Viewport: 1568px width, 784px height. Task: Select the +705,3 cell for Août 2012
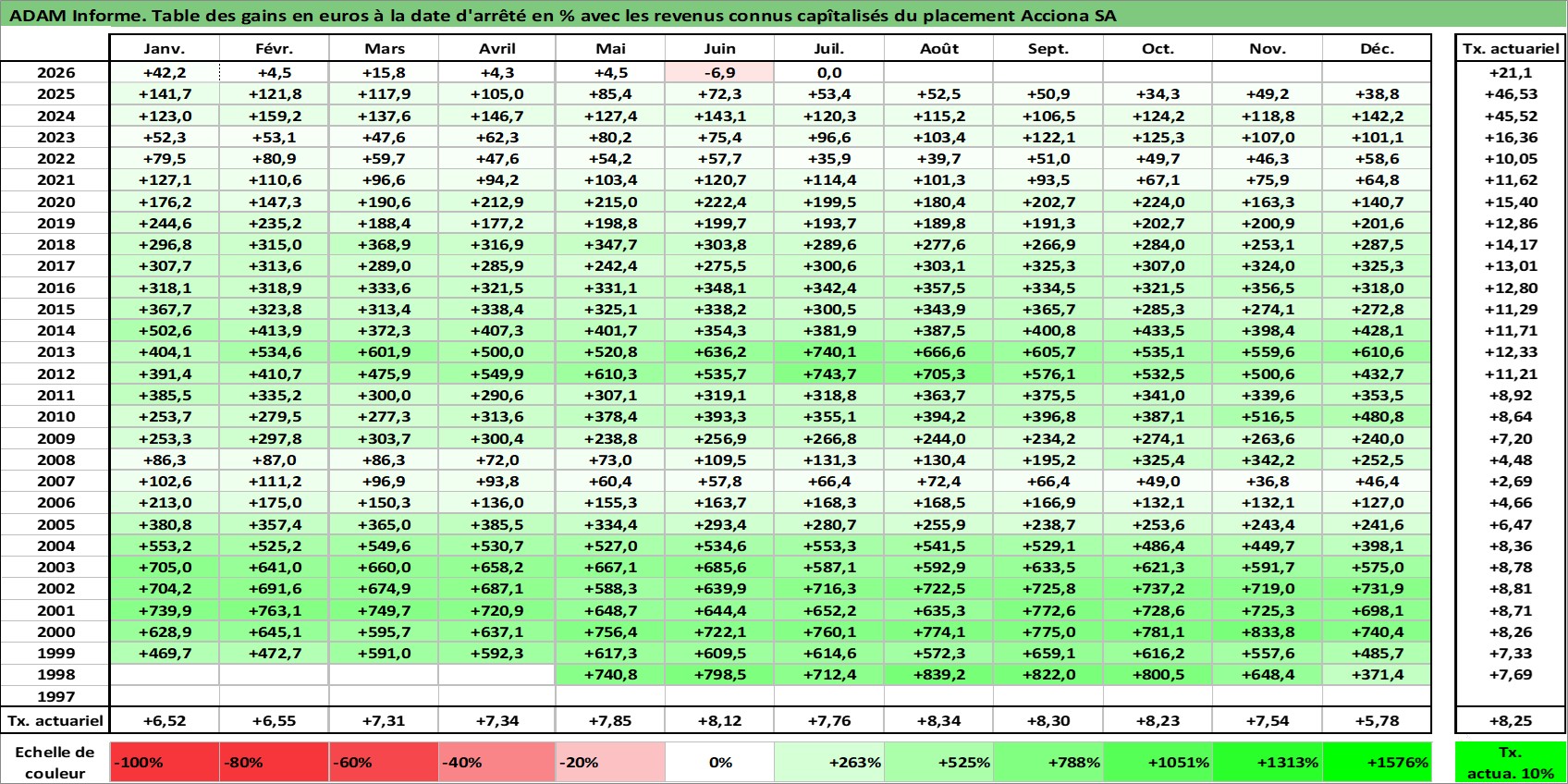[938, 374]
